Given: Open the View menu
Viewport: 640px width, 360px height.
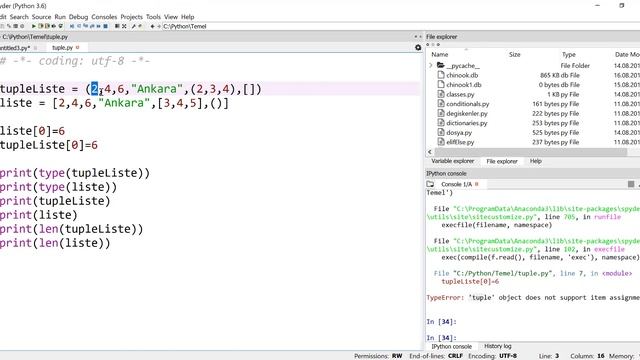Looking at the screenshot, I should 171,17.
